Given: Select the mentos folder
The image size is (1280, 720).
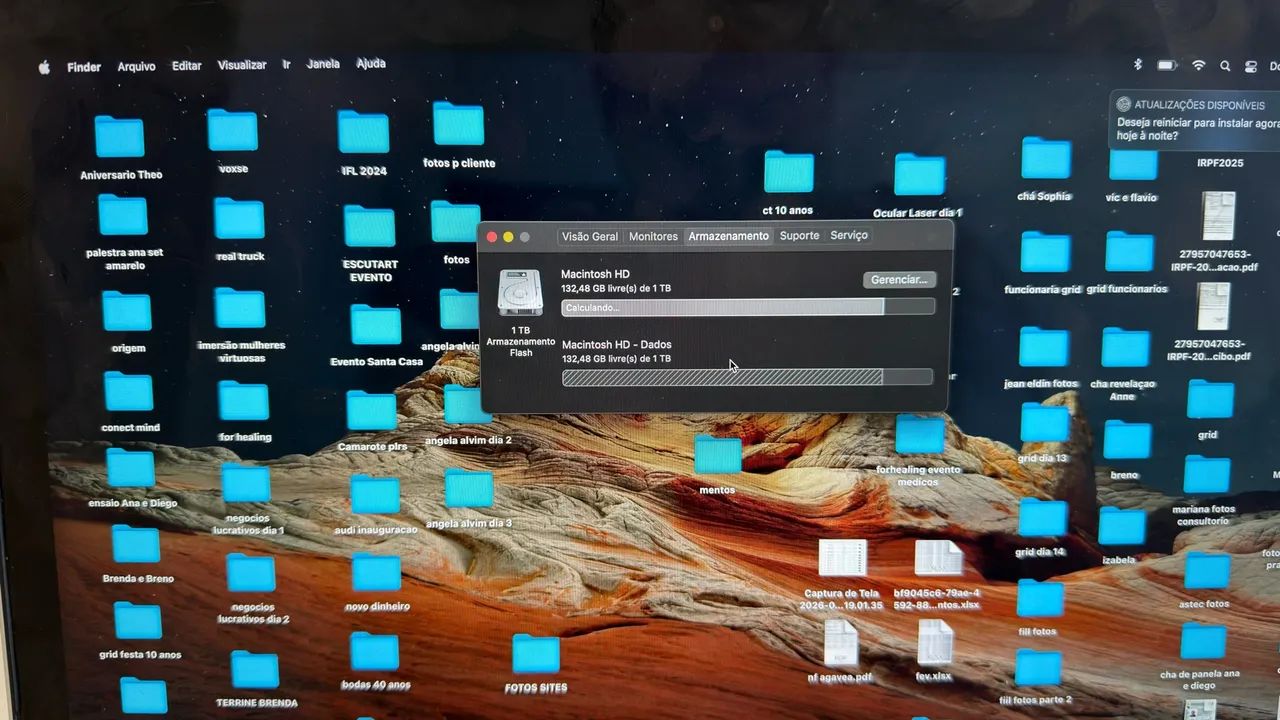Looking at the screenshot, I should click(x=718, y=455).
